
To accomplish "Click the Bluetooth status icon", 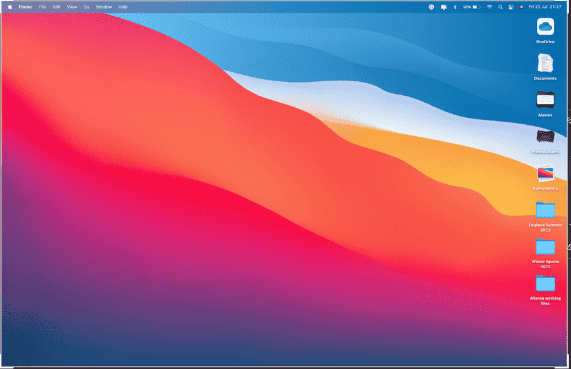I will tap(455, 7).
